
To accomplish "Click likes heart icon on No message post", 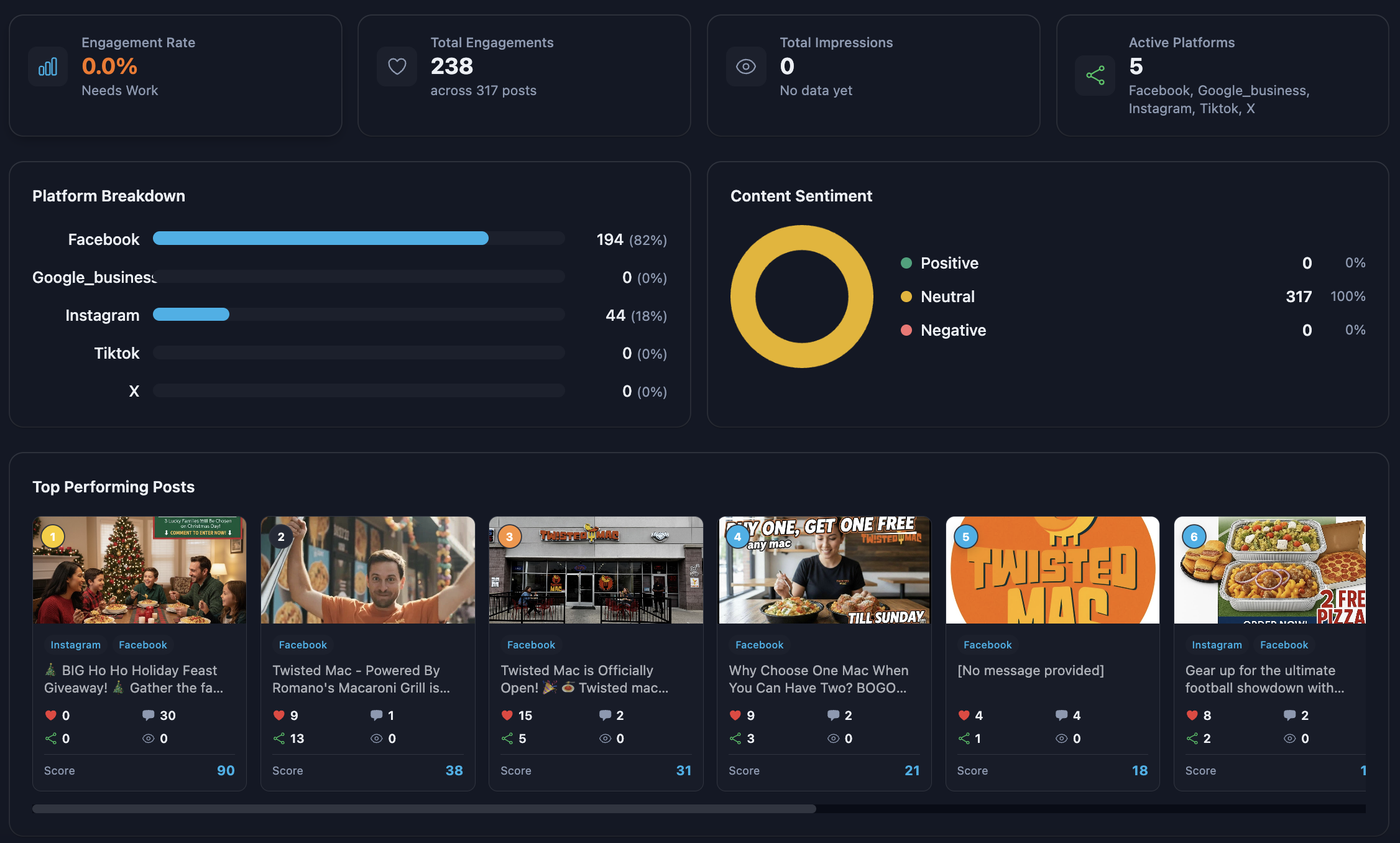I will [x=964, y=716].
